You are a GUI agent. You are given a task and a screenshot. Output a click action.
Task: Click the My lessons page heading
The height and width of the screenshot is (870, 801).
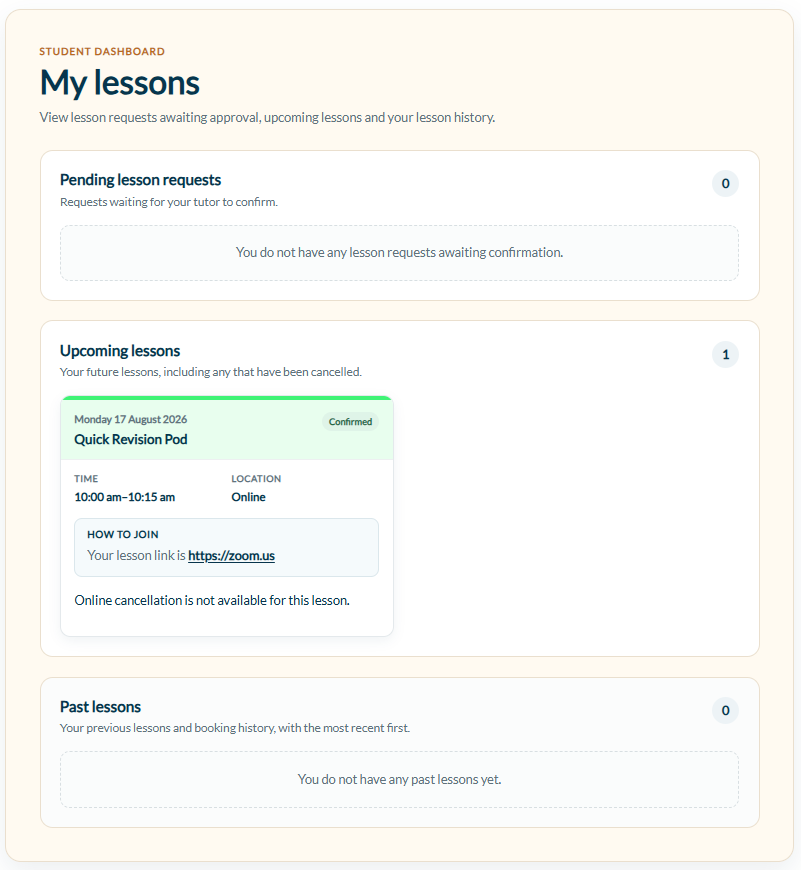pos(120,83)
